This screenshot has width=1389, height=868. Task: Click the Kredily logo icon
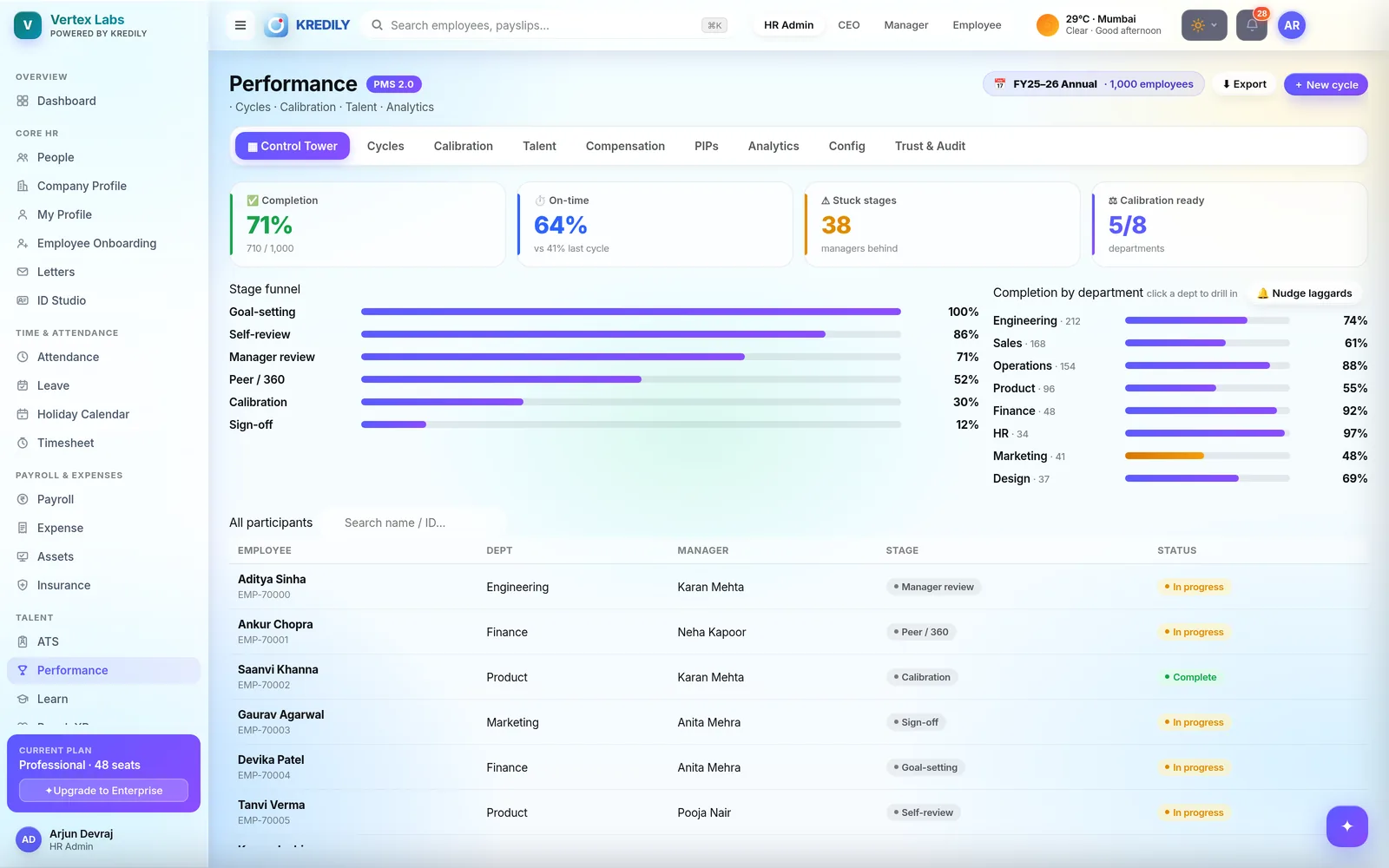point(276,25)
